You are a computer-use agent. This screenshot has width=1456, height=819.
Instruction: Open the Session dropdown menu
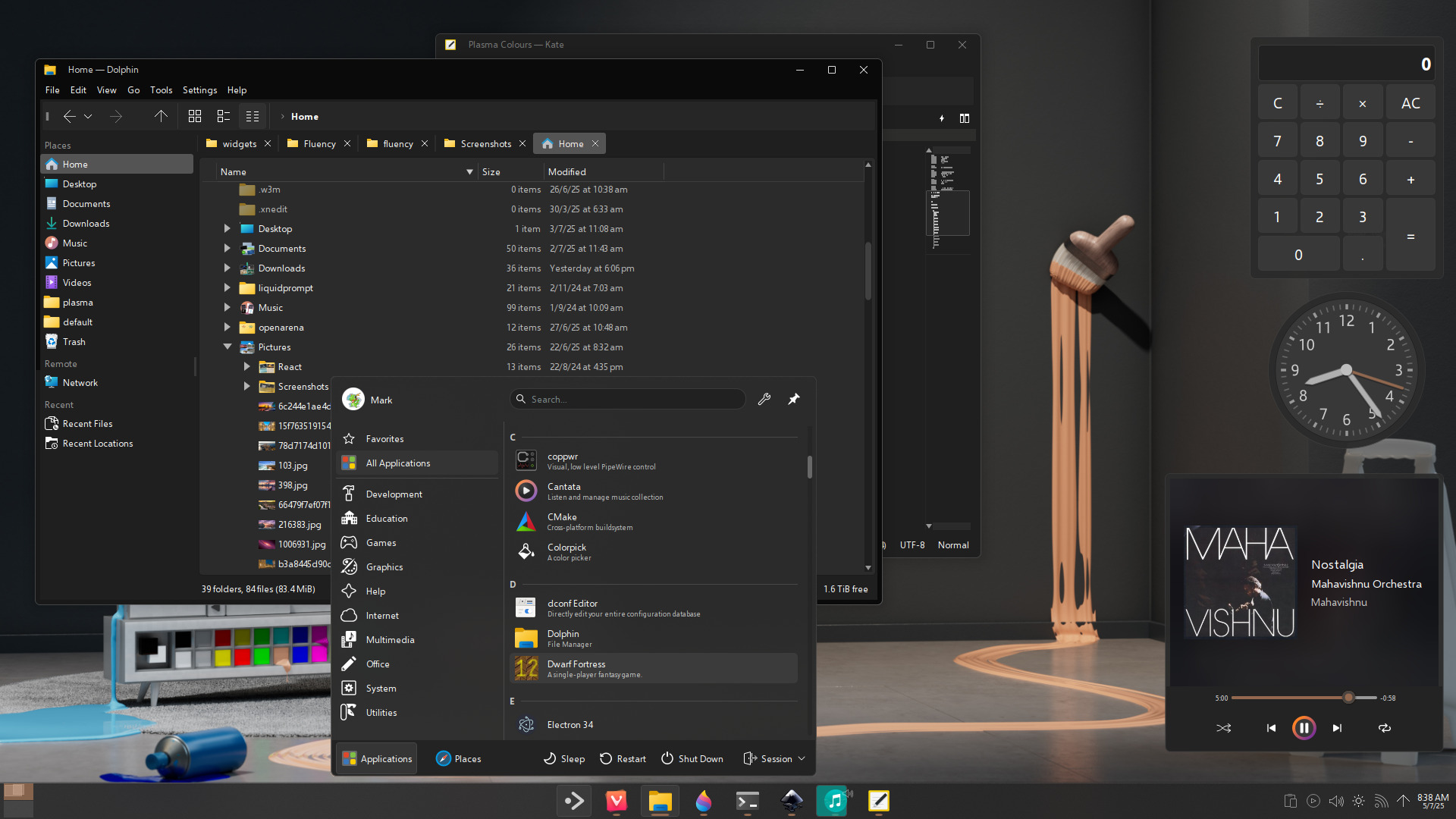point(773,758)
